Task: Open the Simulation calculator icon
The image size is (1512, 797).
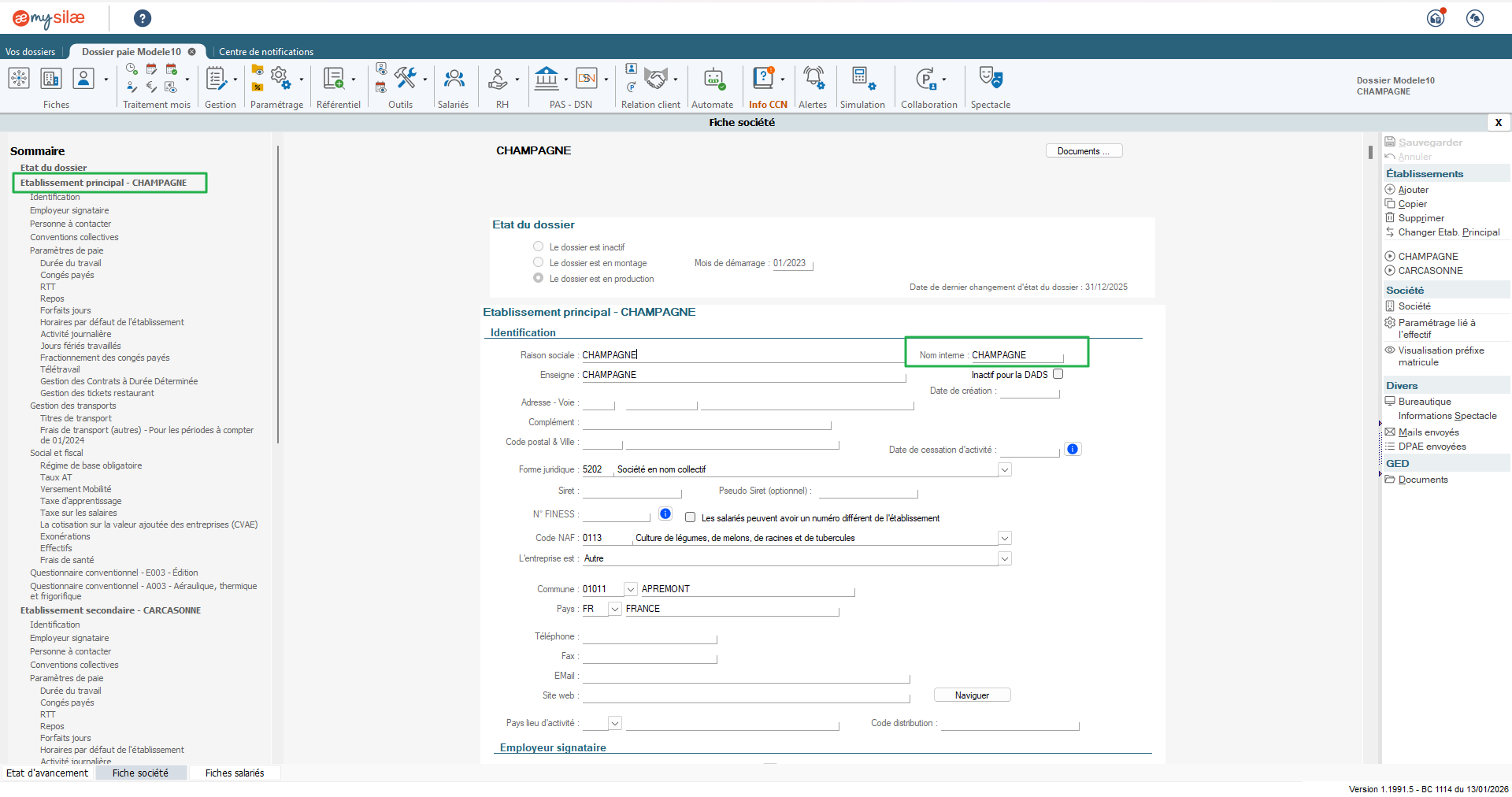Action: pos(862,80)
